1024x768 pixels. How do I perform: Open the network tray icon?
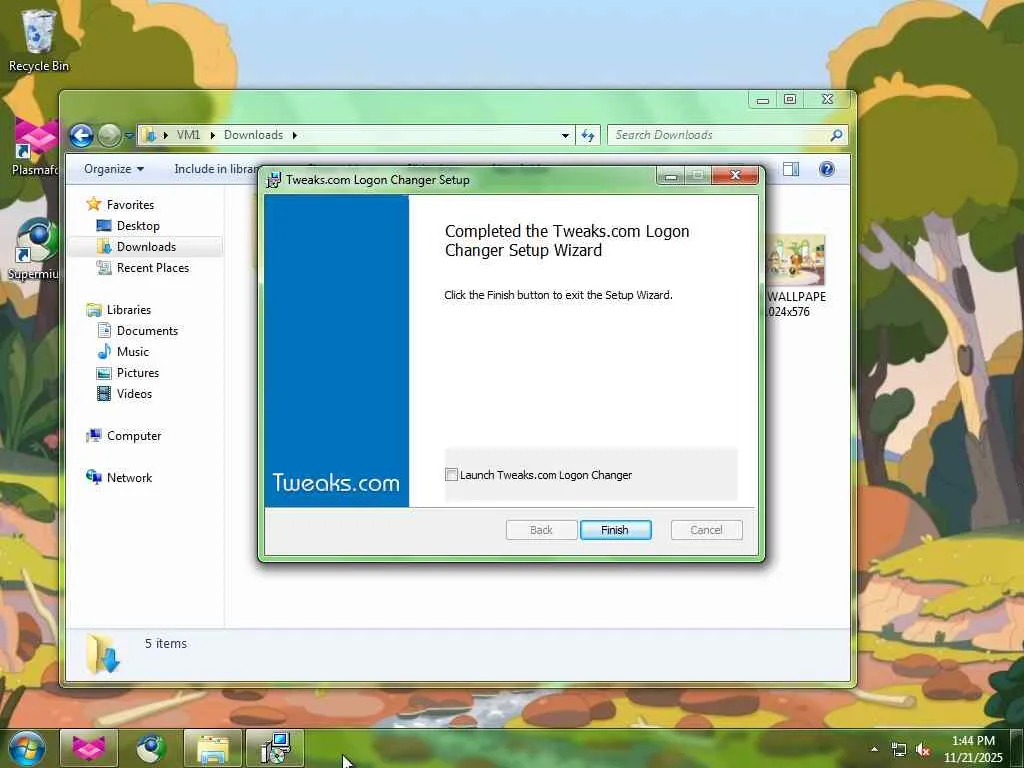(x=899, y=750)
